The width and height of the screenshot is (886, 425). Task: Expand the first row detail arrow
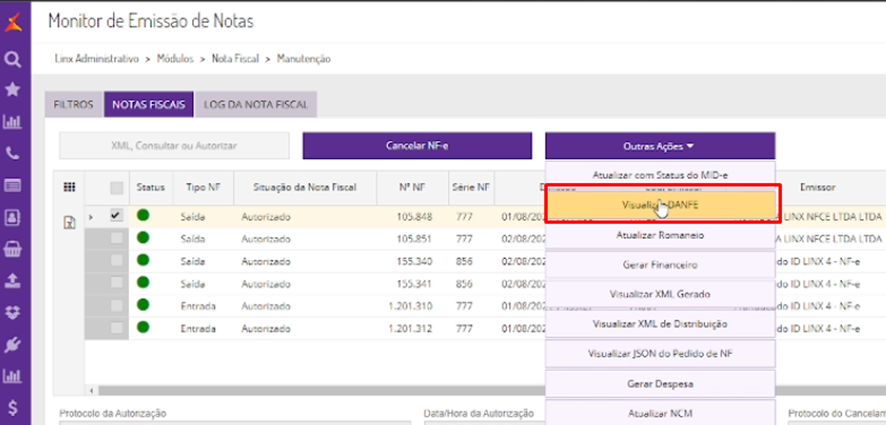coord(91,216)
